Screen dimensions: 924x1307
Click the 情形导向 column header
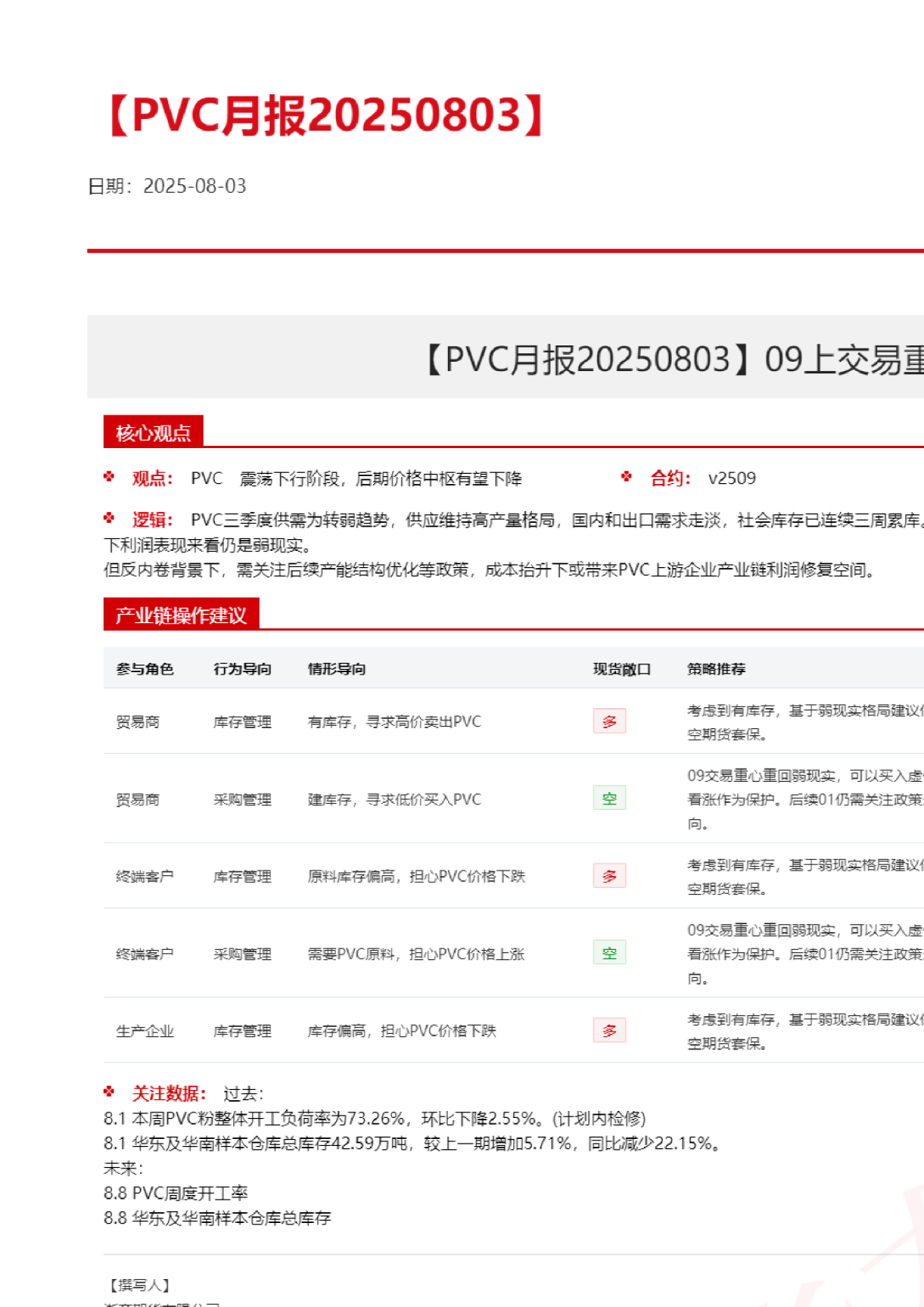click(336, 669)
